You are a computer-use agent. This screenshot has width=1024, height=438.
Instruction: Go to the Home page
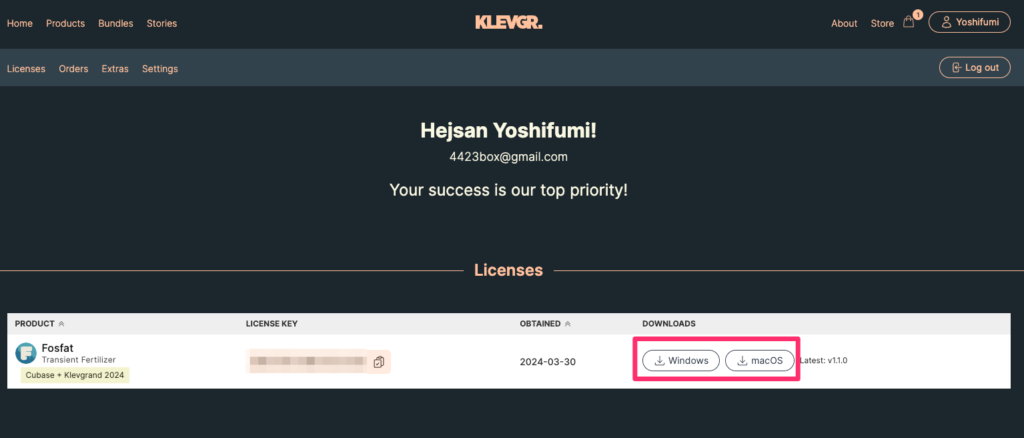click(20, 23)
